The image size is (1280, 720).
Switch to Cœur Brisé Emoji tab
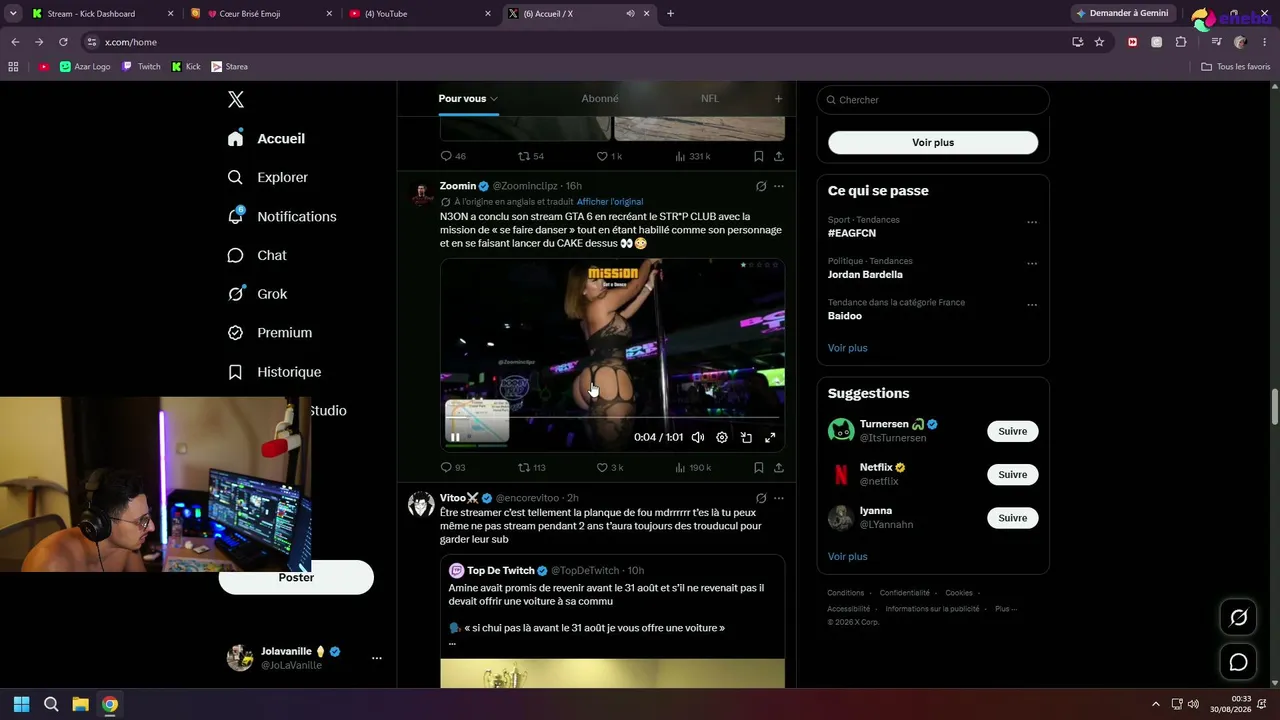pos(263,14)
